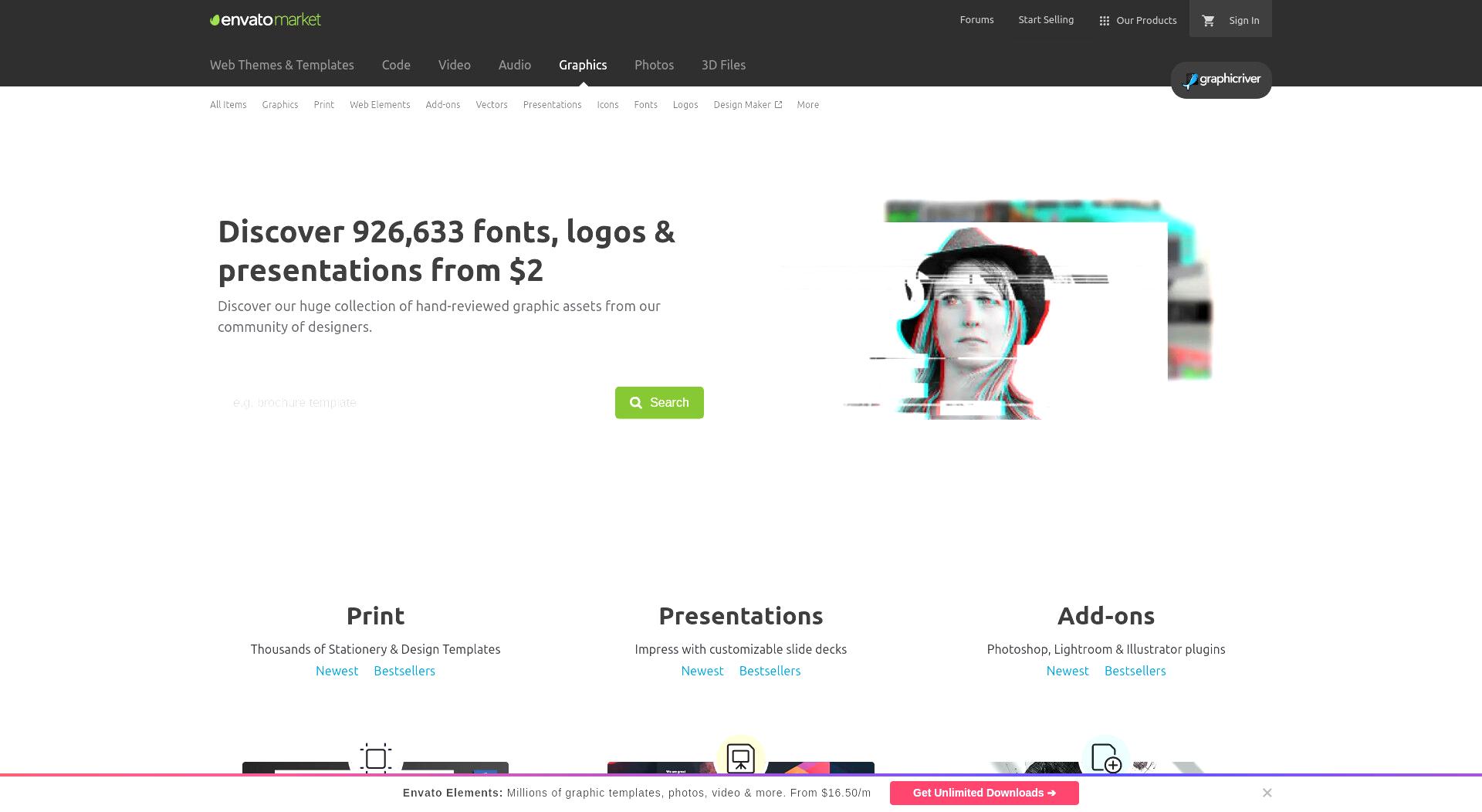
Task: Dismiss the Envato Elements banner
Action: tap(1267, 793)
